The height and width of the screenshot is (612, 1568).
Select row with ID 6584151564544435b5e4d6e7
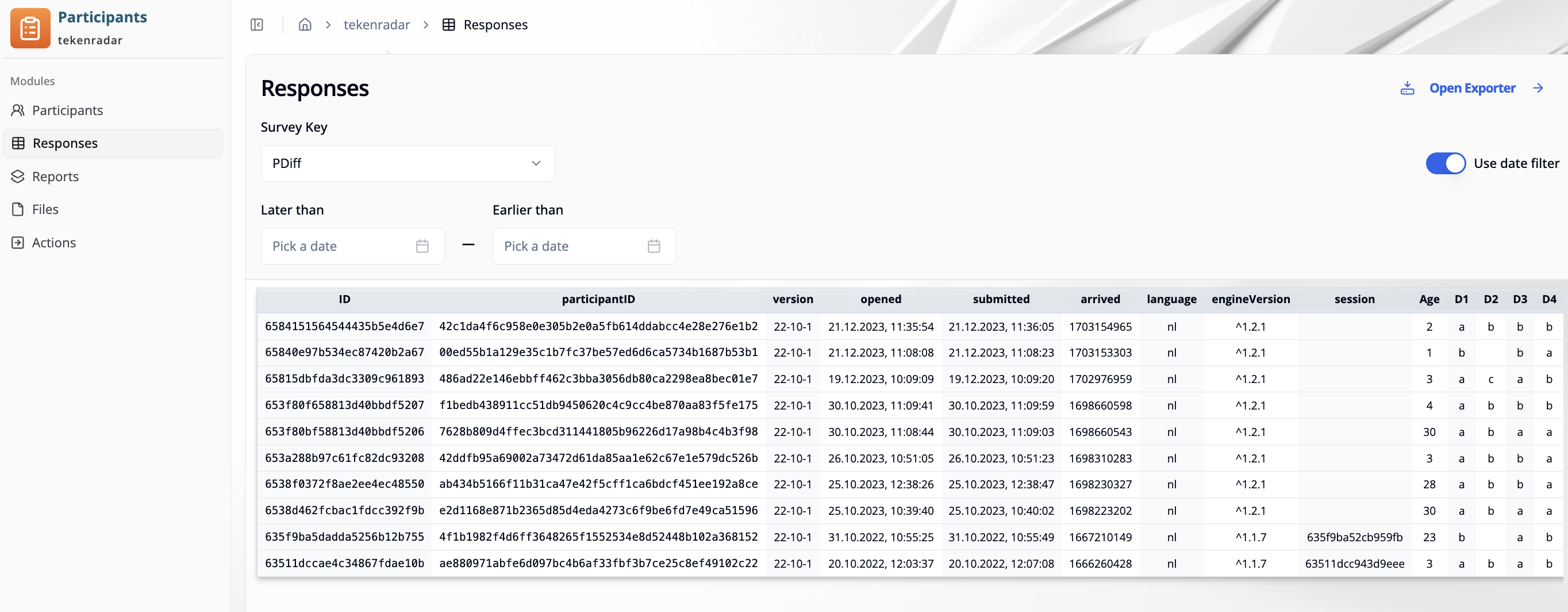point(344,326)
